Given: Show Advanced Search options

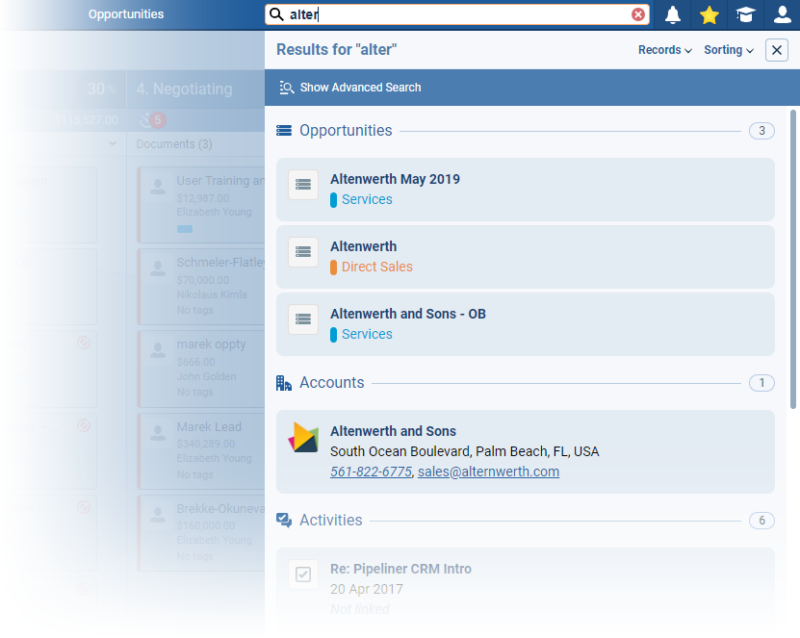Looking at the screenshot, I should pos(360,88).
